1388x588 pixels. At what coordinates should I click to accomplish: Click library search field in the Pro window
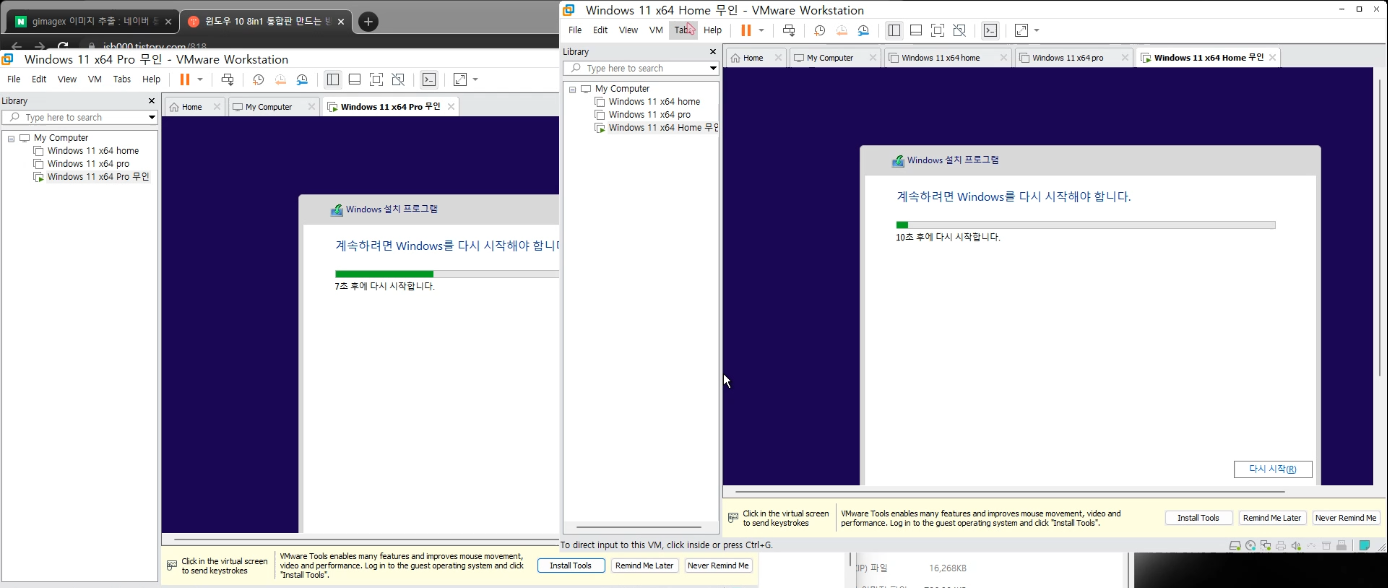[x=74, y=117]
